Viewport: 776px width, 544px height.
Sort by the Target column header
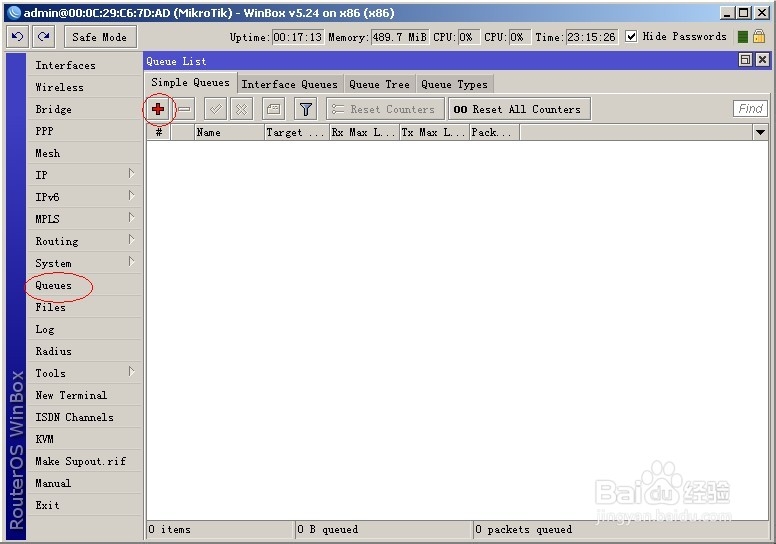297,132
